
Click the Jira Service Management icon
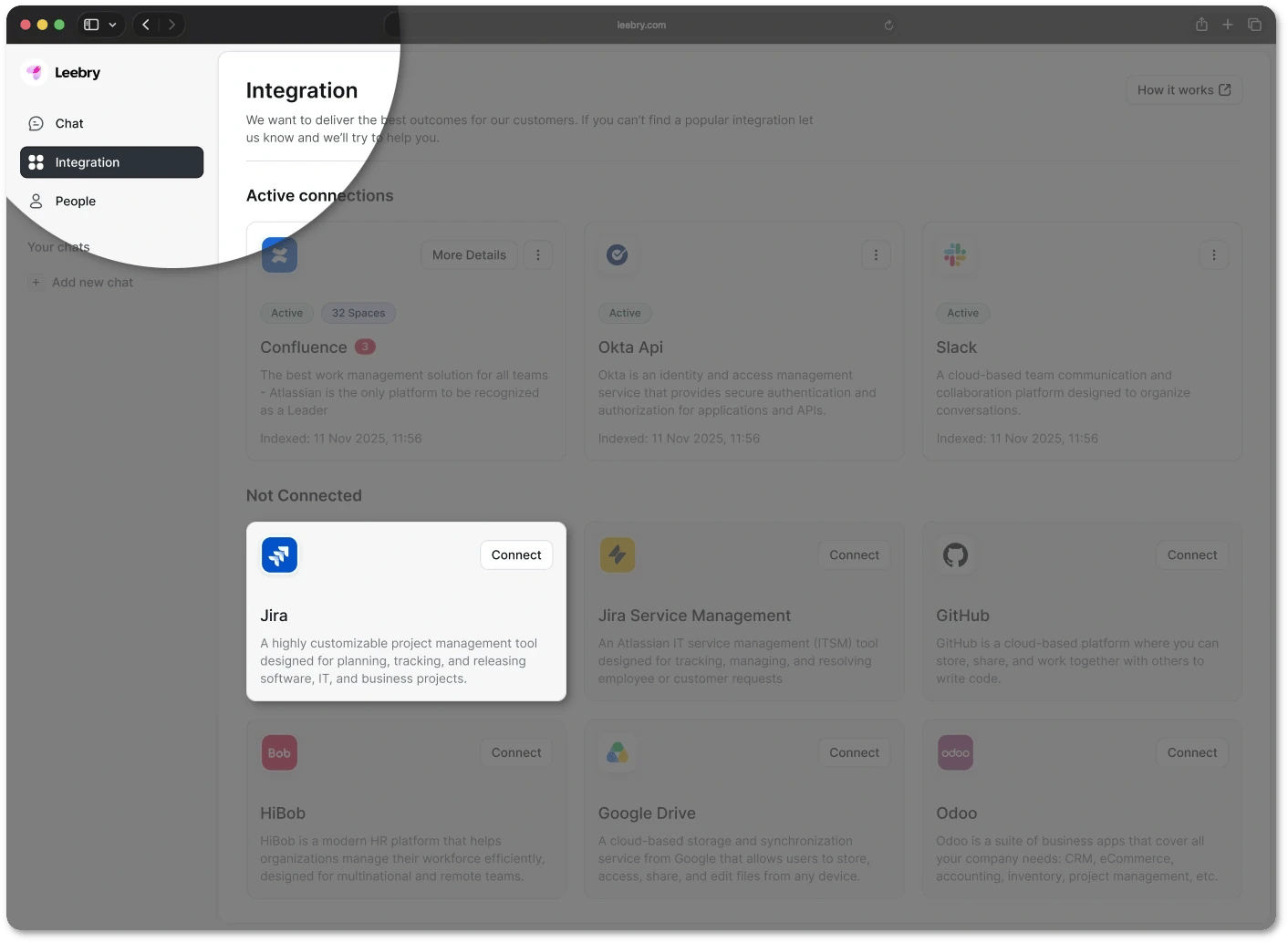[x=618, y=554]
